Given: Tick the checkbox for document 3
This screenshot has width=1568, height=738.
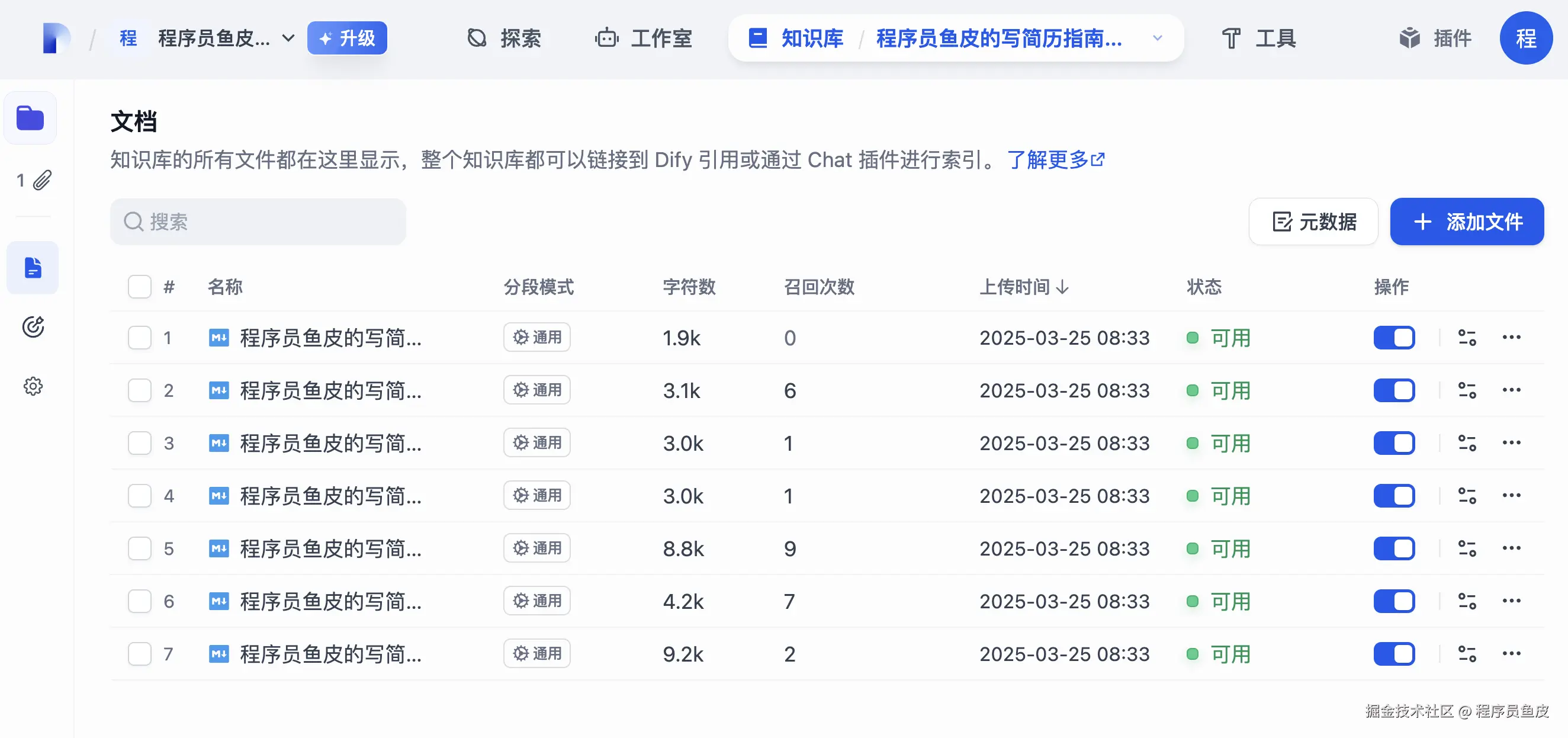Looking at the screenshot, I should click(x=139, y=443).
